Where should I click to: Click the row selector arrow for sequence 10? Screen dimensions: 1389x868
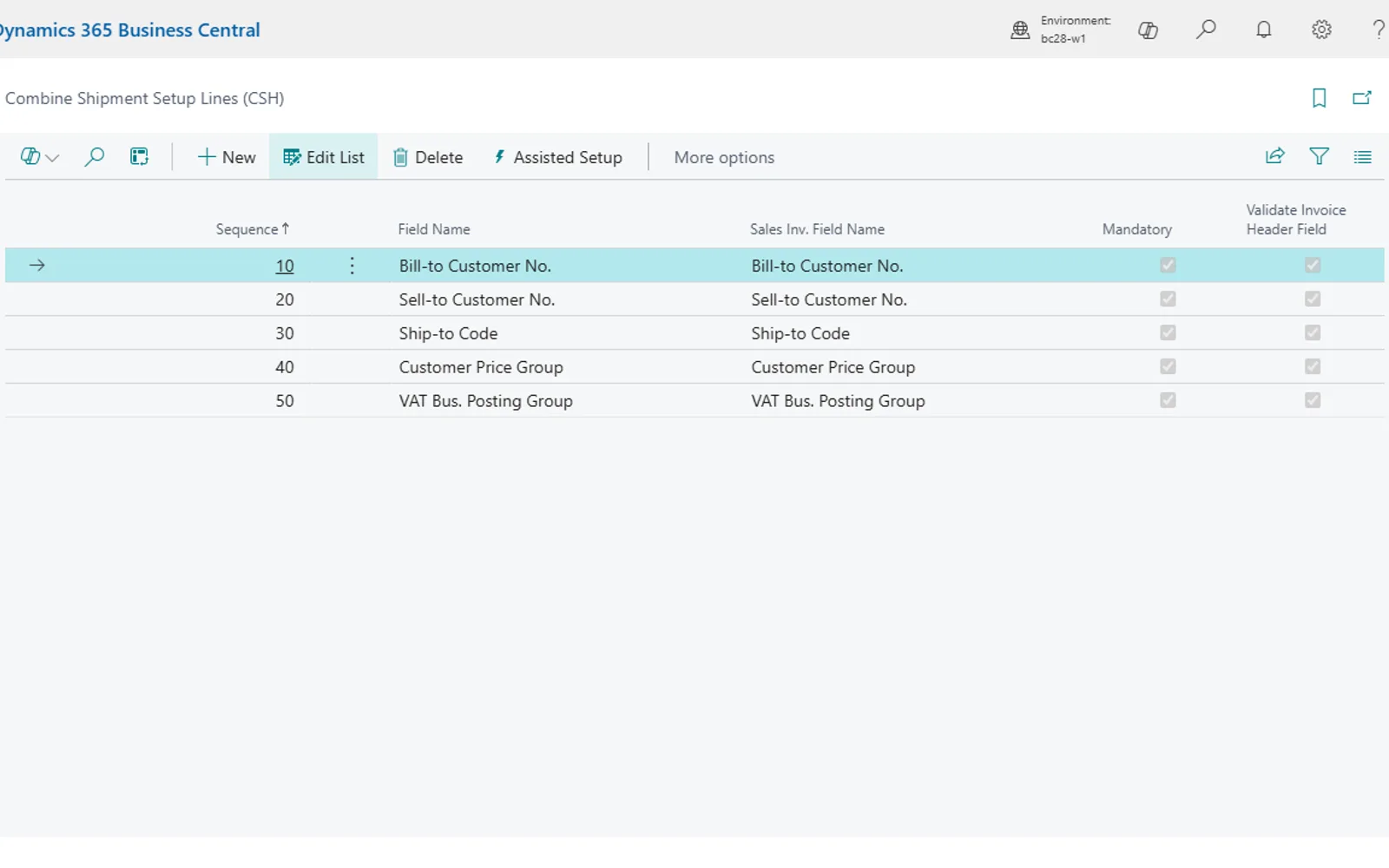pos(37,265)
